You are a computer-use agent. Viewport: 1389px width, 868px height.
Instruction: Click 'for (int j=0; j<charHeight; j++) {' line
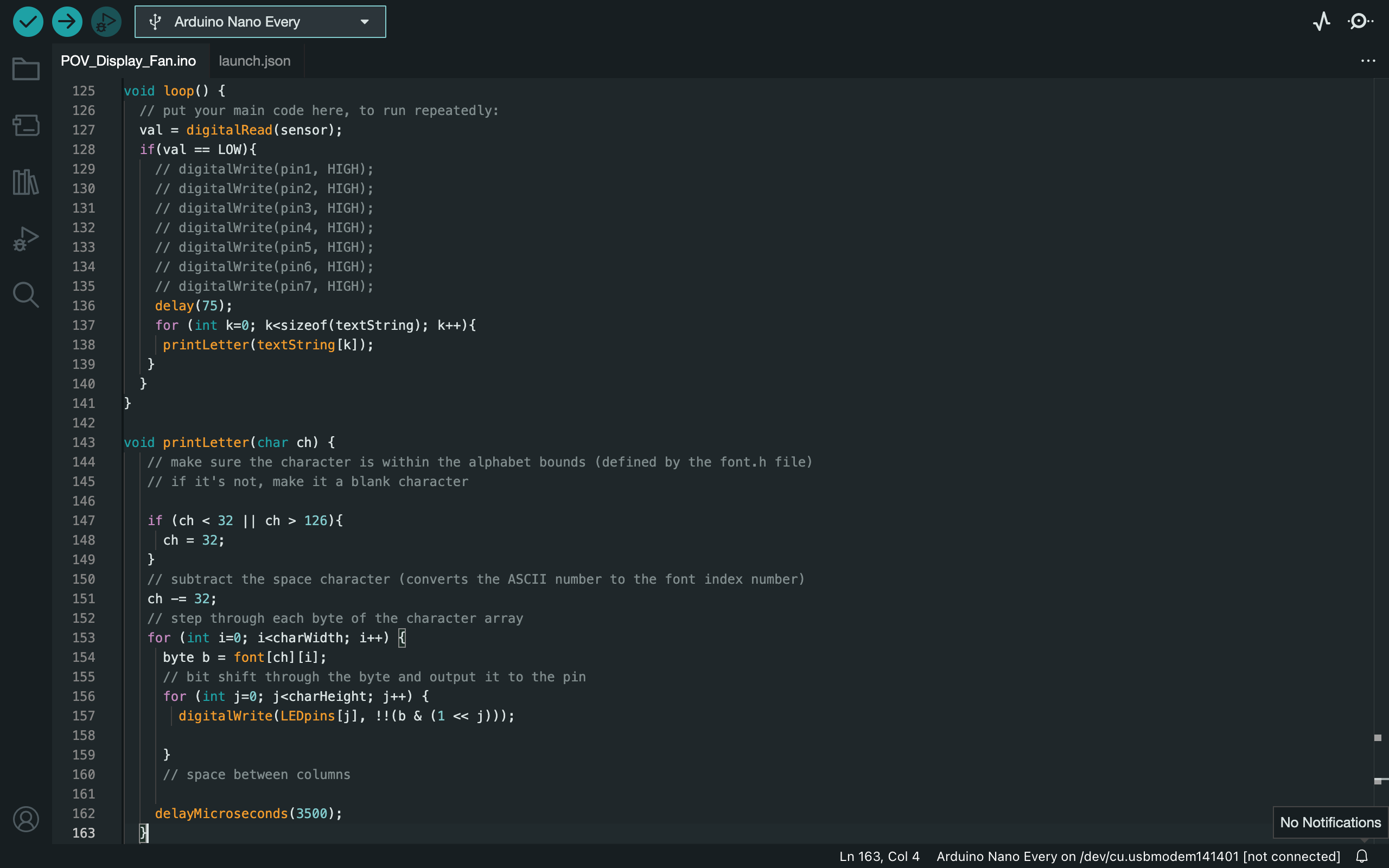point(296,696)
